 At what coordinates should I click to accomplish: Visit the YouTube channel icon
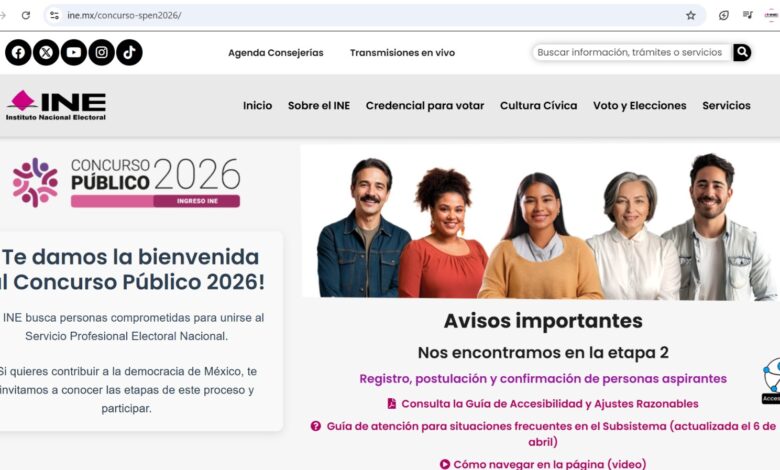(x=74, y=52)
